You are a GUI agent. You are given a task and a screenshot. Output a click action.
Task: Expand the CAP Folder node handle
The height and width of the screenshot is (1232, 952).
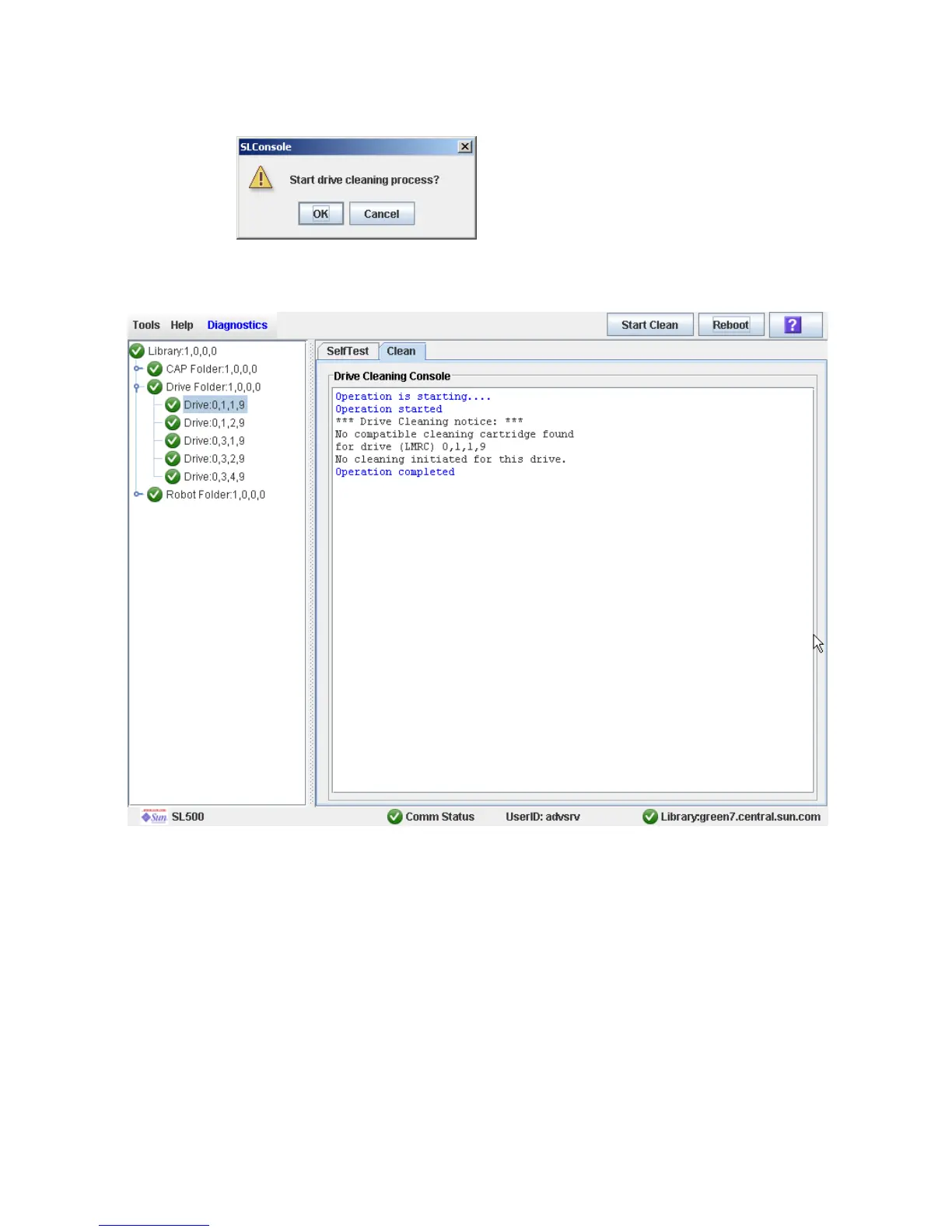pos(138,369)
